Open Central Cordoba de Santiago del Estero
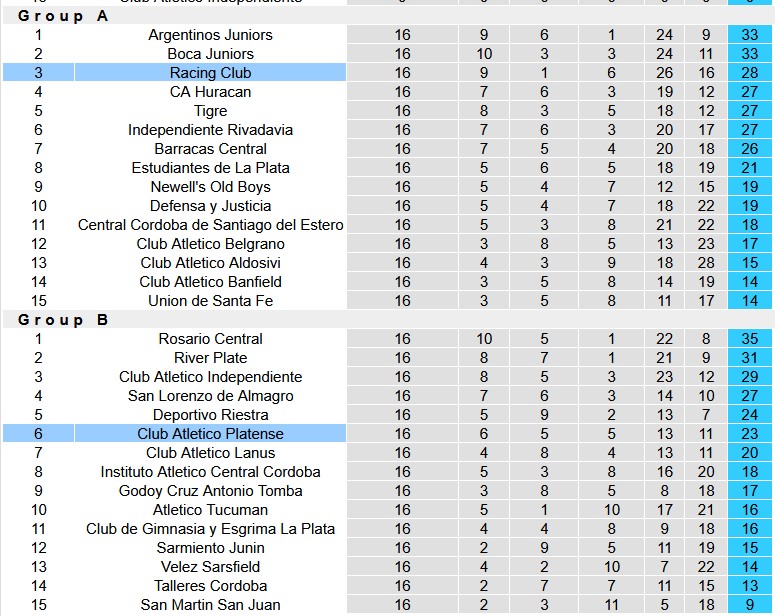775x616 pixels. click(210, 224)
